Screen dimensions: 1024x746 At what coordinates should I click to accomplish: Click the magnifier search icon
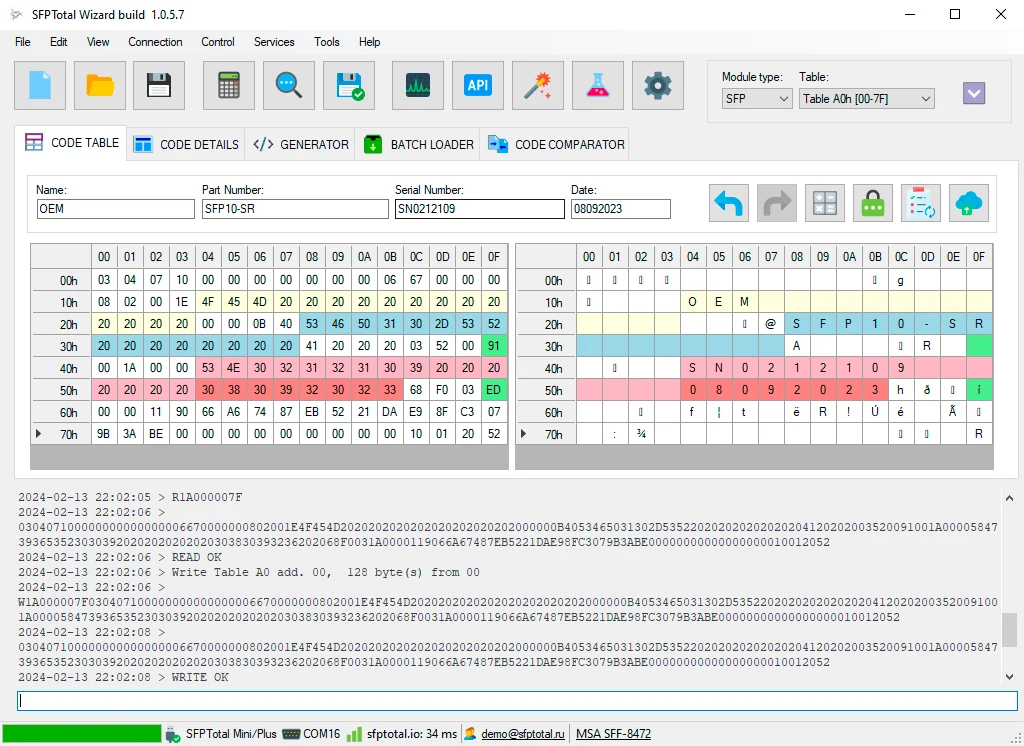click(x=289, y=86)
